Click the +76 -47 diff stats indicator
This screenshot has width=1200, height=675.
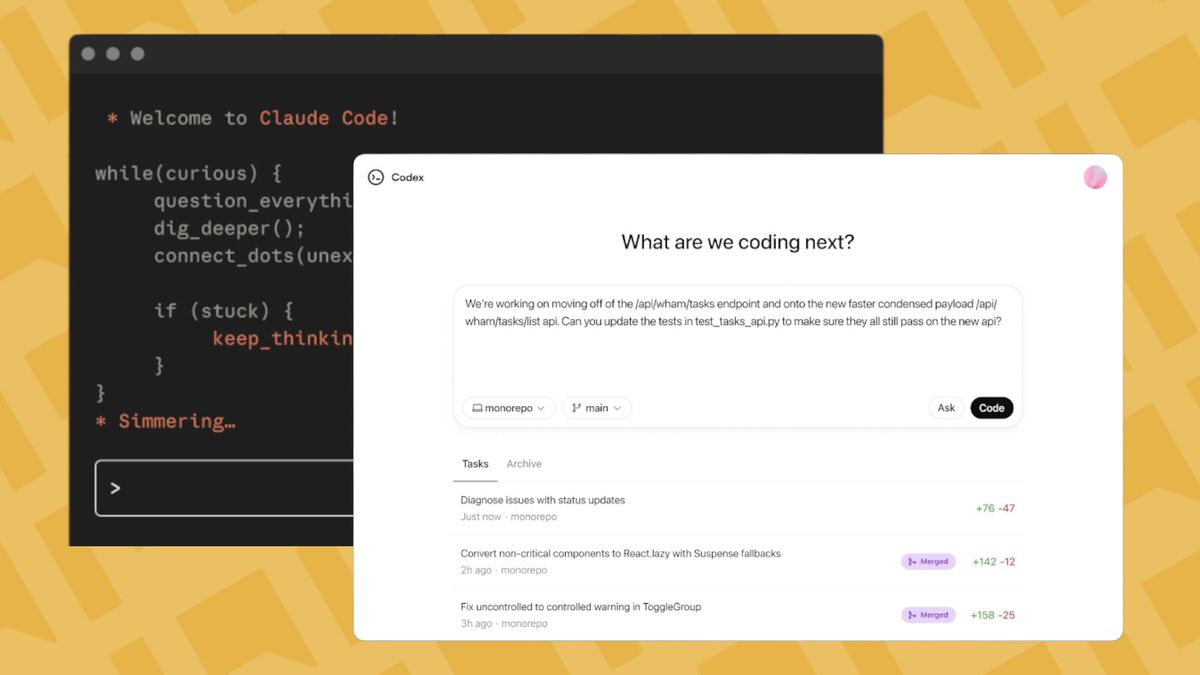coord(994,508)
